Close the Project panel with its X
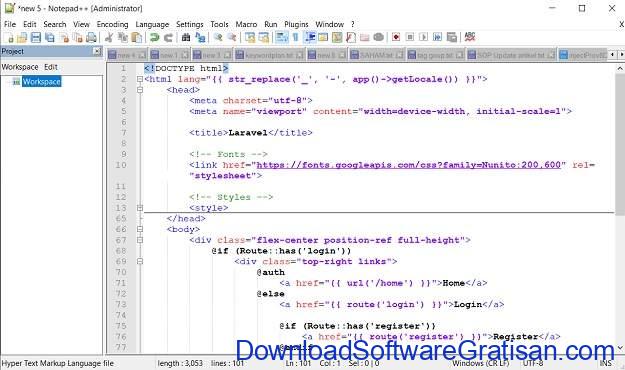 [97, 51]
